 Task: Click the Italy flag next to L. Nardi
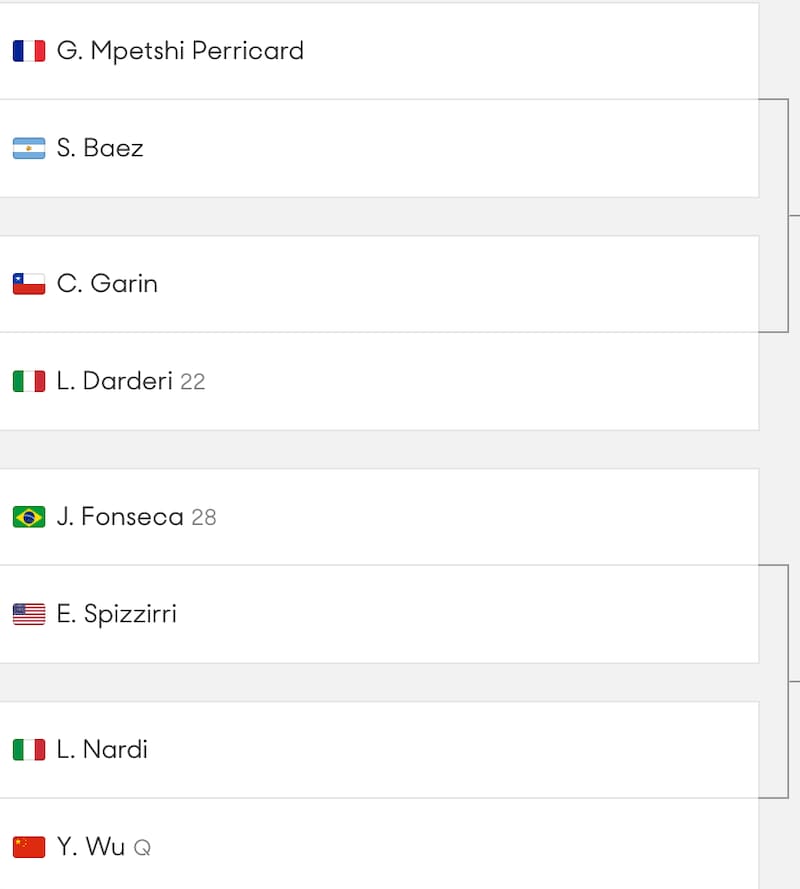point(28,749)
